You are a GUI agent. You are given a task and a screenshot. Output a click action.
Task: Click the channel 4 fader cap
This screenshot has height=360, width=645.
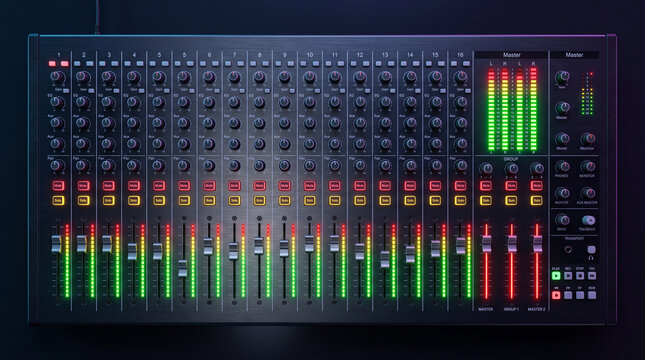(132, 251)
